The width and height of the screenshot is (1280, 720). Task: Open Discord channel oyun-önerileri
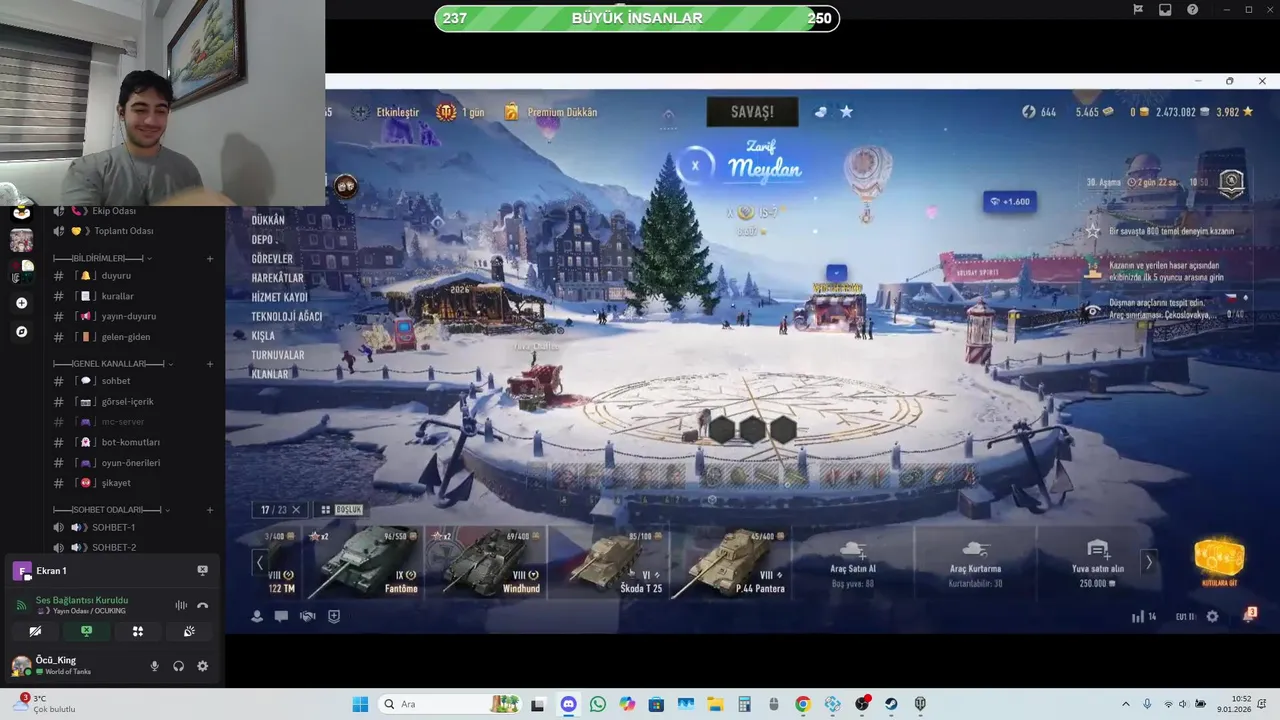pos(130,463)
